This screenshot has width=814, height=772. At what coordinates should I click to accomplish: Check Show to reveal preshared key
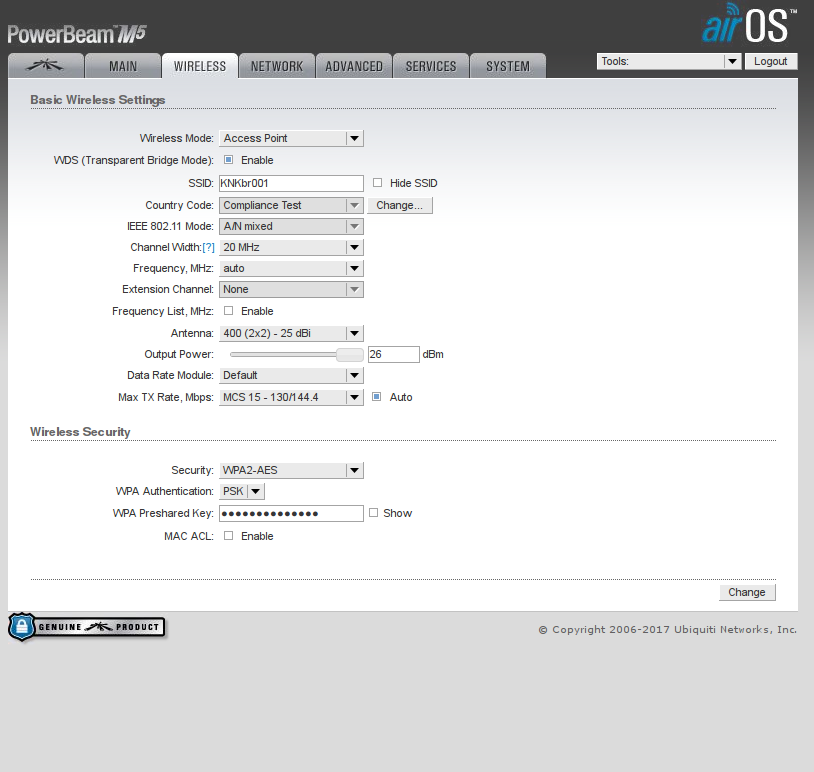pos(373,512)
